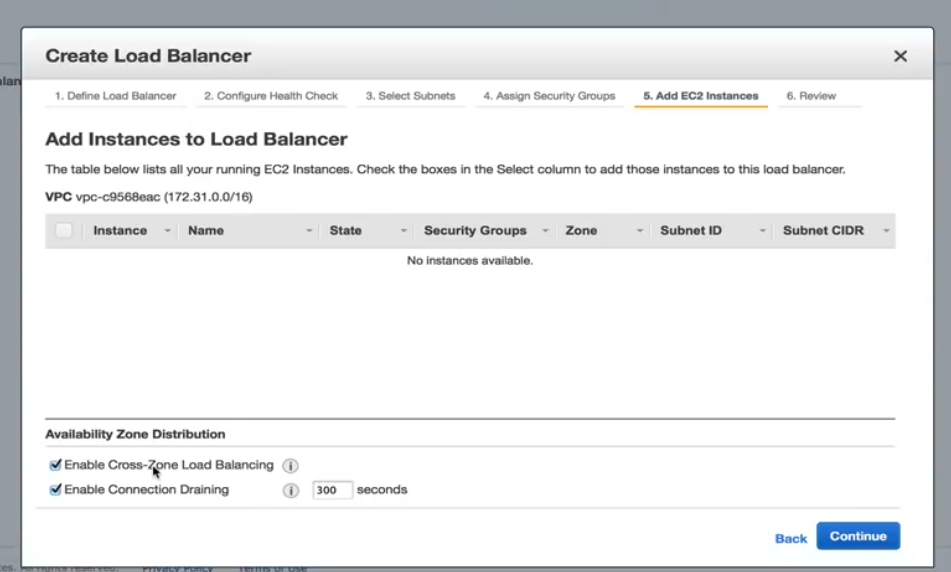Open the 3. Select Subnets step
Viewport: 951px width, 572px height.
coord(410,96)
